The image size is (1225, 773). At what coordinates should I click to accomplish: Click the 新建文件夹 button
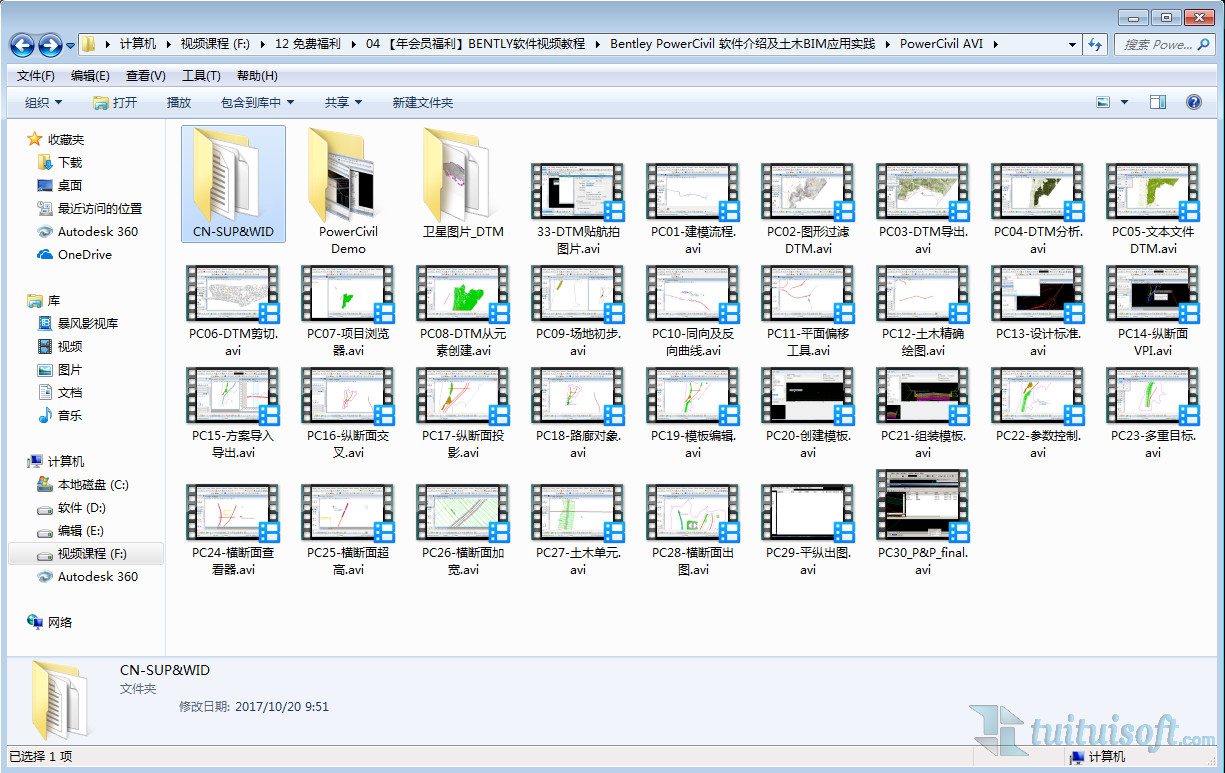(x=422, y=102)
